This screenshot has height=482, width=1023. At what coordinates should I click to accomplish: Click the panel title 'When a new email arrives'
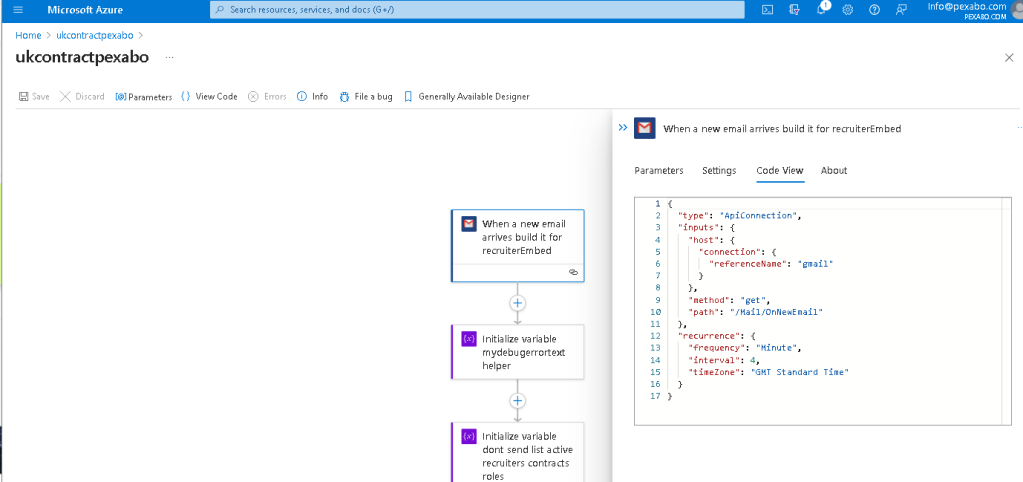[x=782, y=129]
